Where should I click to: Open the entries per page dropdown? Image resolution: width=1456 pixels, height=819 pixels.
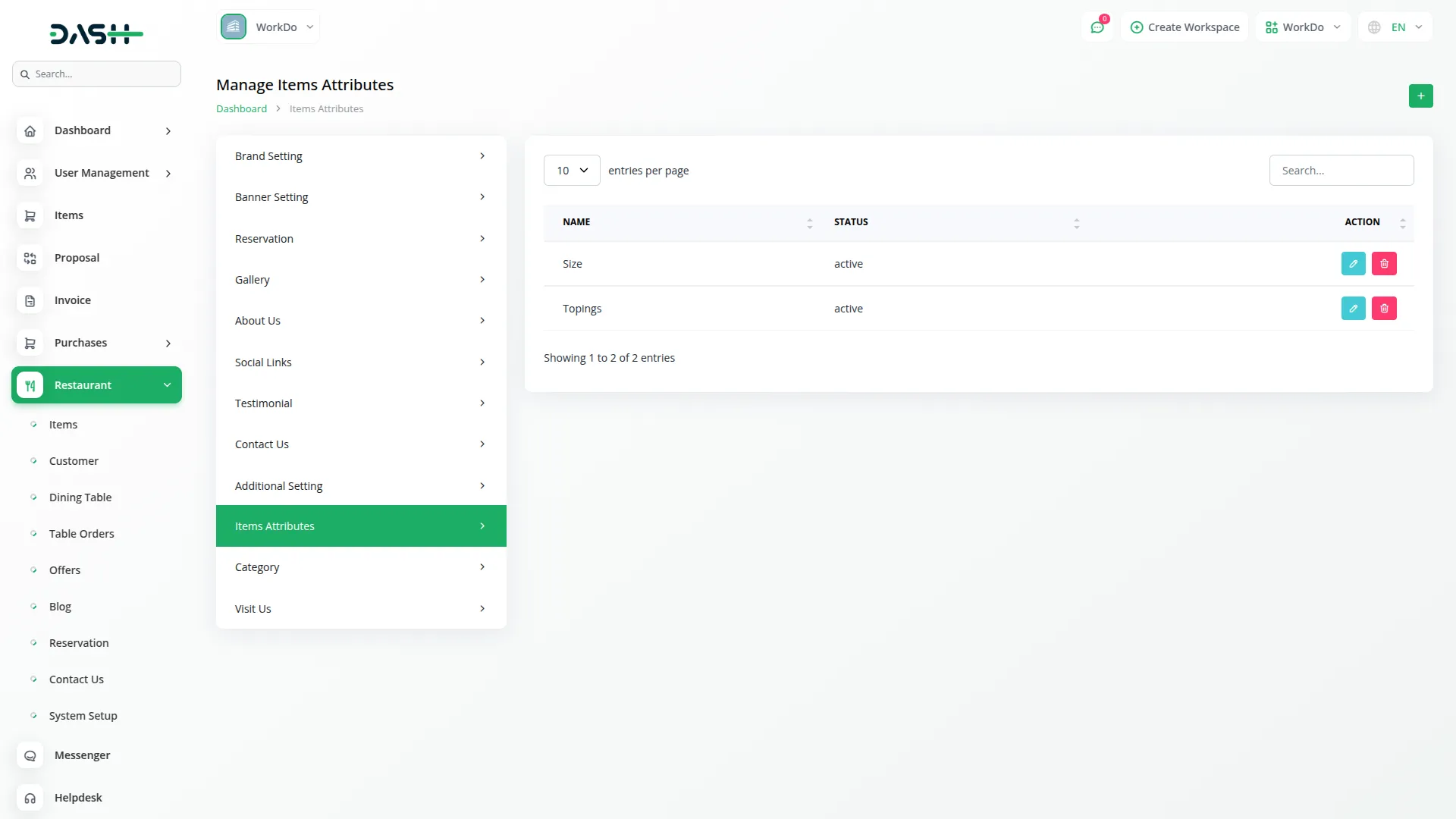571,170
